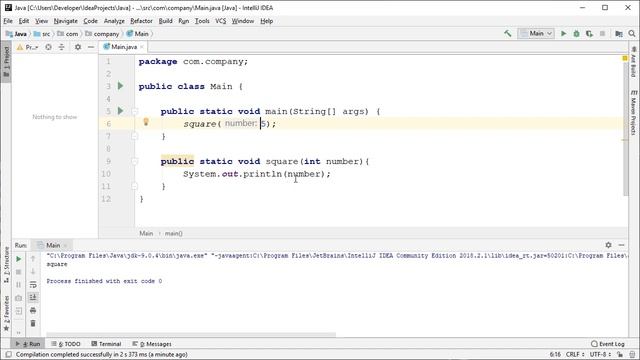Build the project with the hammer icon
Image resolution: width=640 pixels, height=360 pixels.
coord(507,33)
